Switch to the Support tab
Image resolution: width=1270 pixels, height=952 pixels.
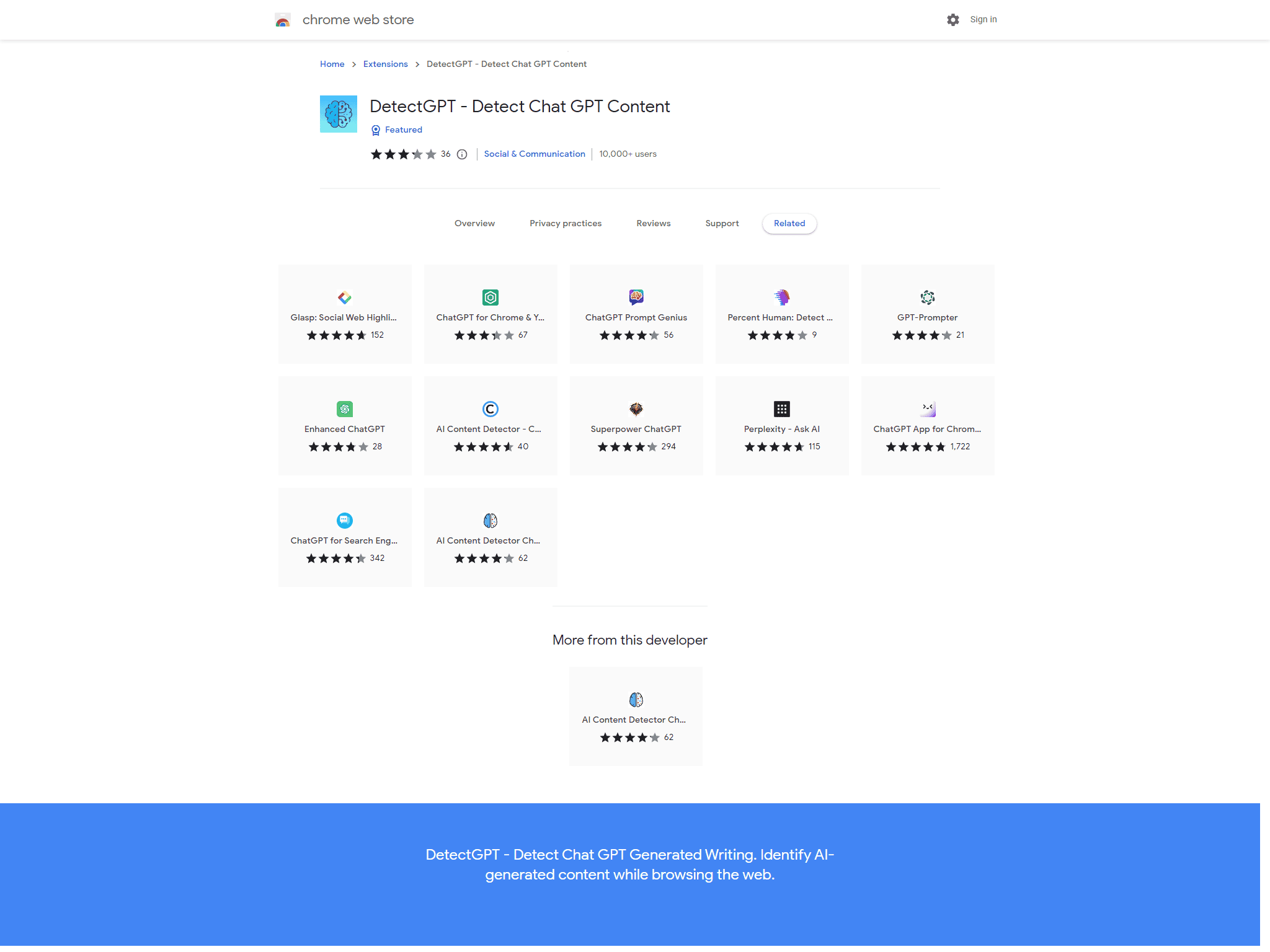722,224
